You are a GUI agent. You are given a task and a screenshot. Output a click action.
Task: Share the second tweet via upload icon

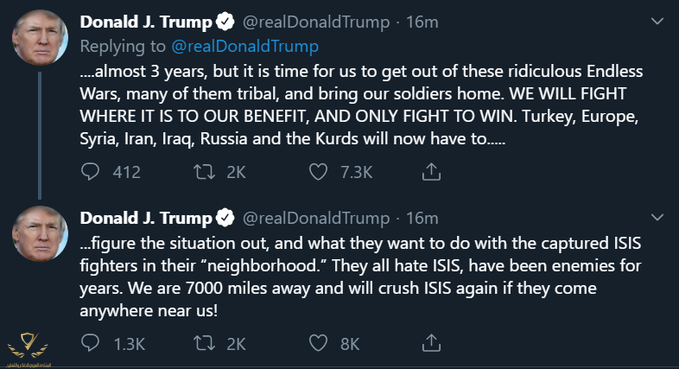click(431, 343)
